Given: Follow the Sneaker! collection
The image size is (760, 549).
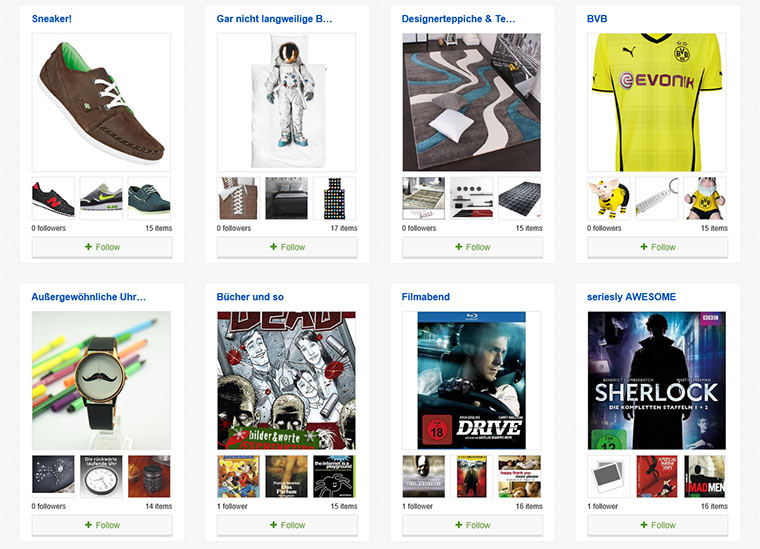Looking at the screenshot, I should point(102,247).
